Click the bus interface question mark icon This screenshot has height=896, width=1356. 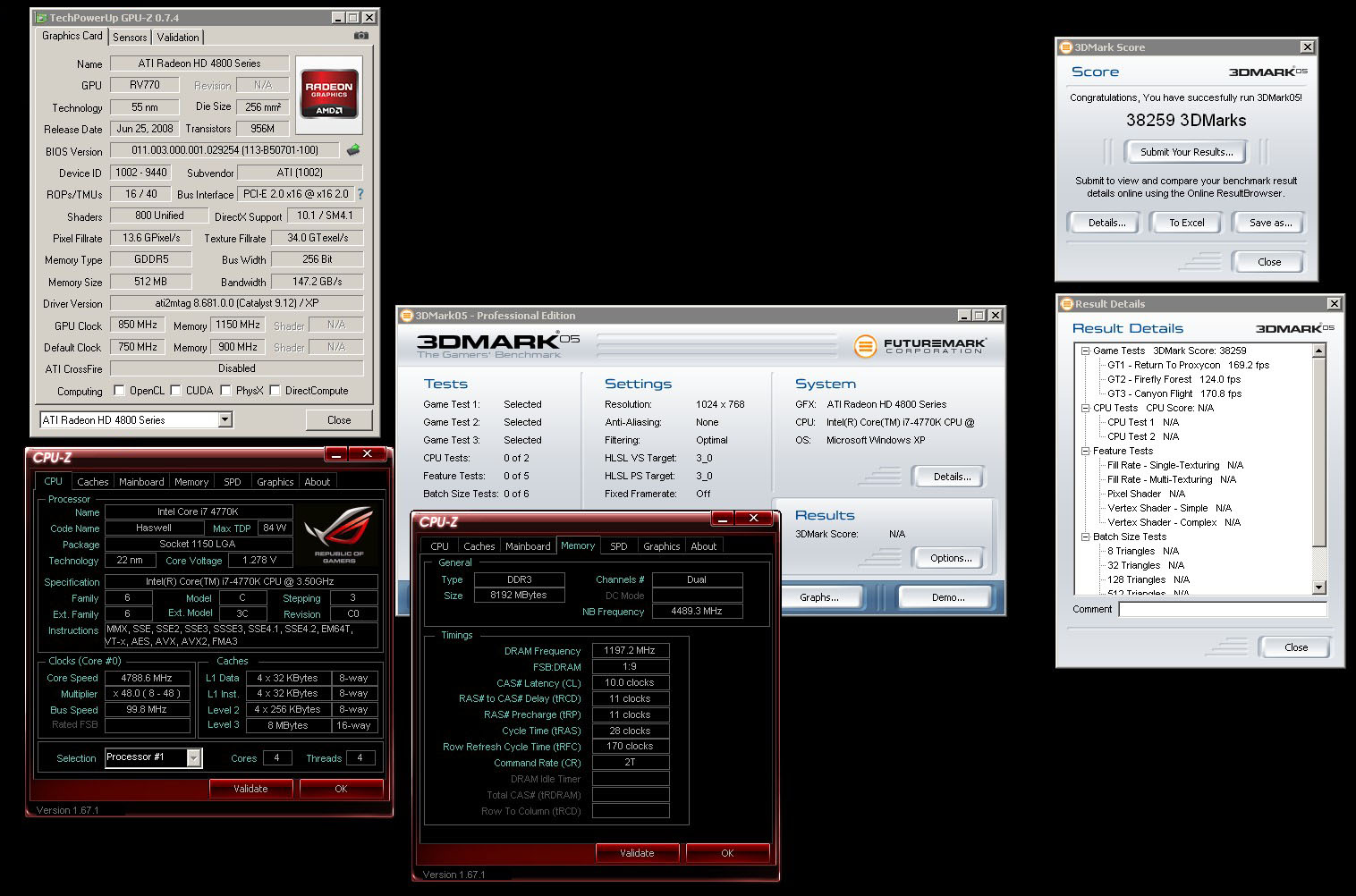click(x=360, y=194)
